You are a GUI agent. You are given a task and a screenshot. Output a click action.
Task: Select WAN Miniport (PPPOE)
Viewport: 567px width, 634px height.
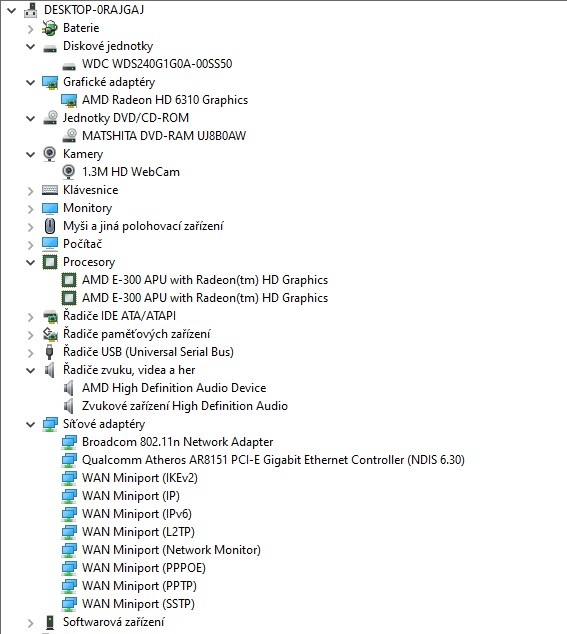[x=144, y=568]
